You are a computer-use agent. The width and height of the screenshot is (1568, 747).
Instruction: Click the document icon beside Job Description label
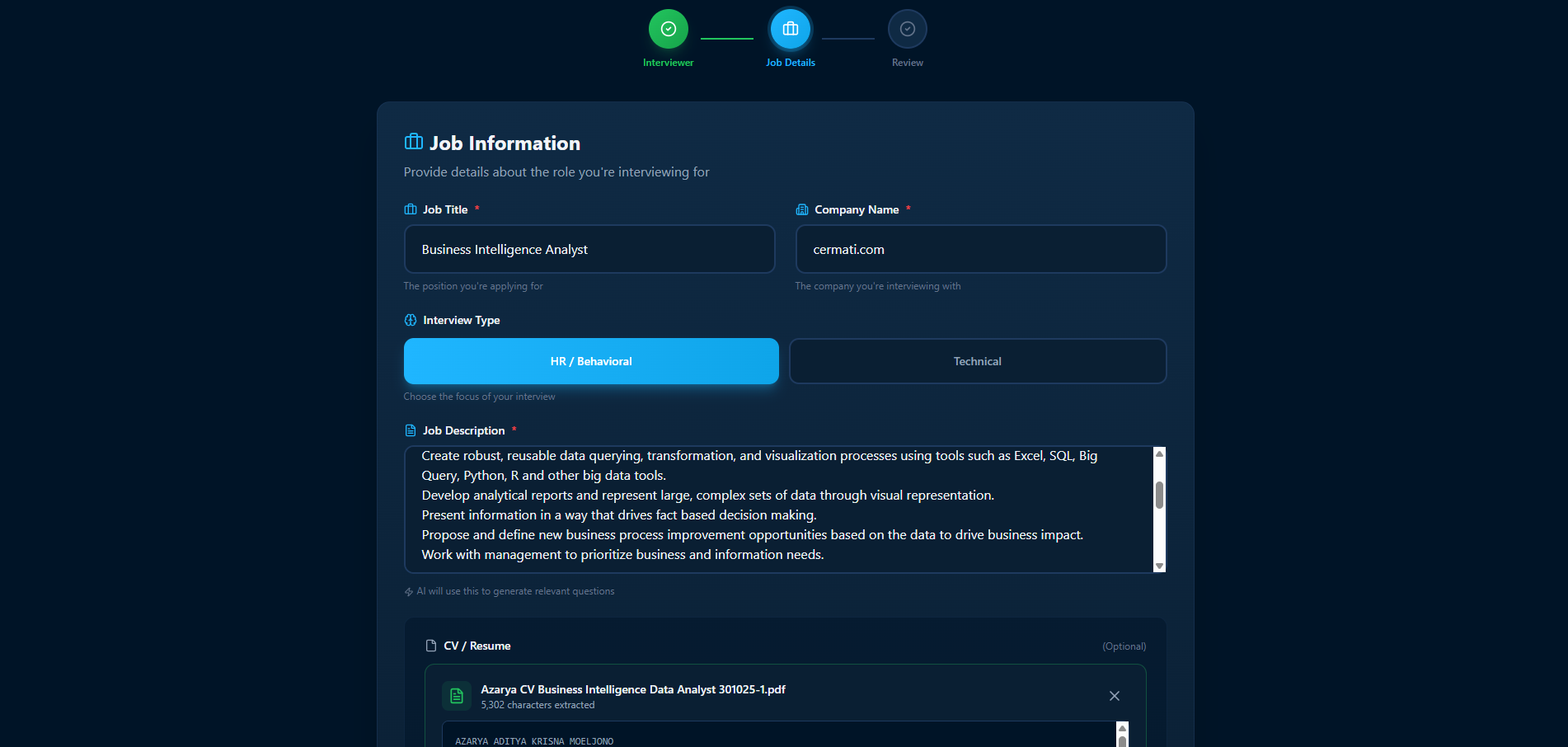point(411,430)
